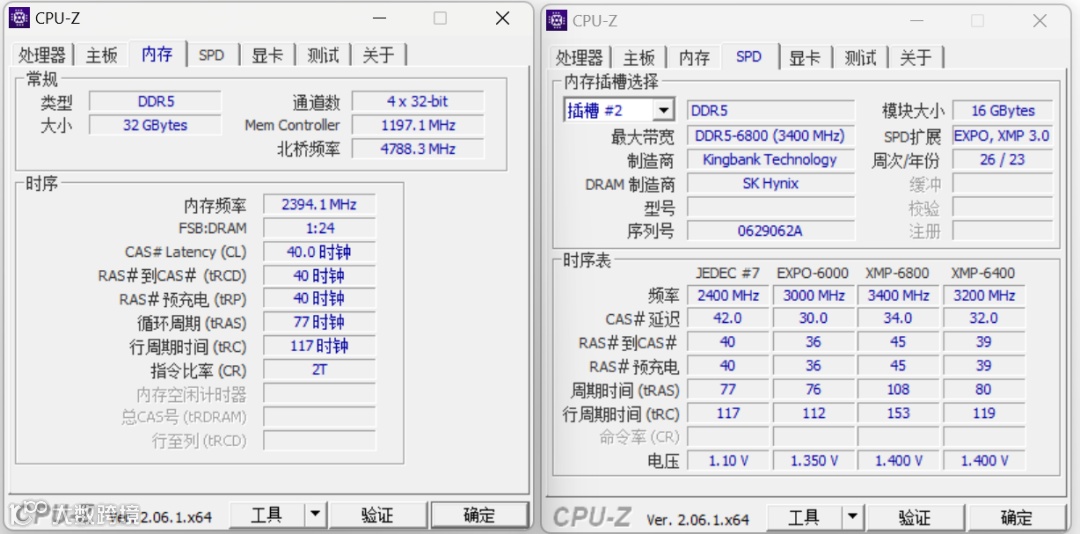The image size is (1080, 534).
Task: Click 工具 button in right window
Action: pyautogui.click(x=804, y=517)
